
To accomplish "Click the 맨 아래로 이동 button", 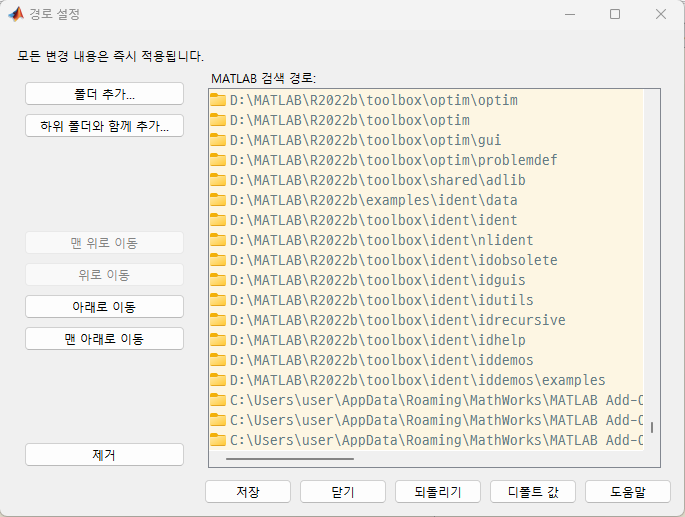I will pyautogui.click(x=104, y=339).
